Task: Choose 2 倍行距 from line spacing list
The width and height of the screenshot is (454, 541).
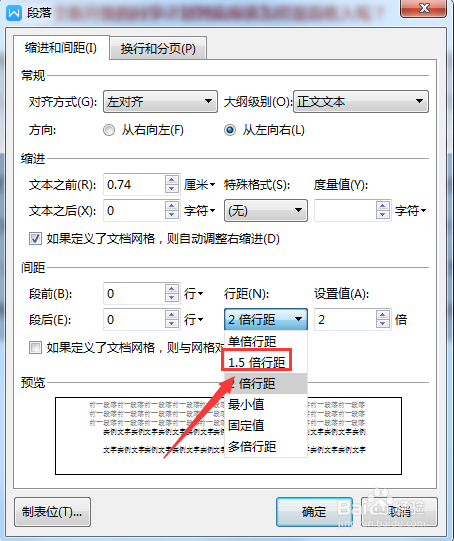Action: tap(266, 383)
